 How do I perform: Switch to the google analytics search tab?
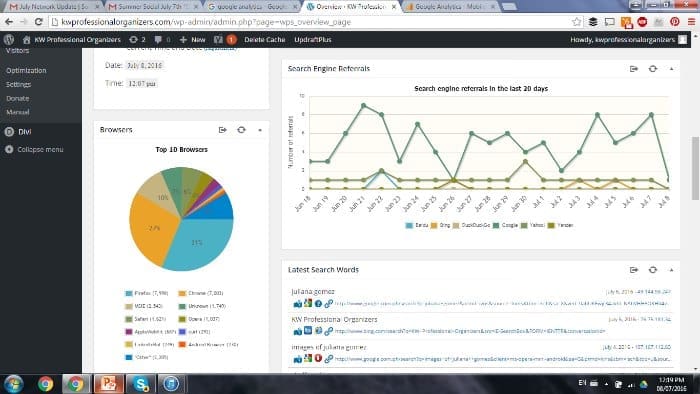252,7
